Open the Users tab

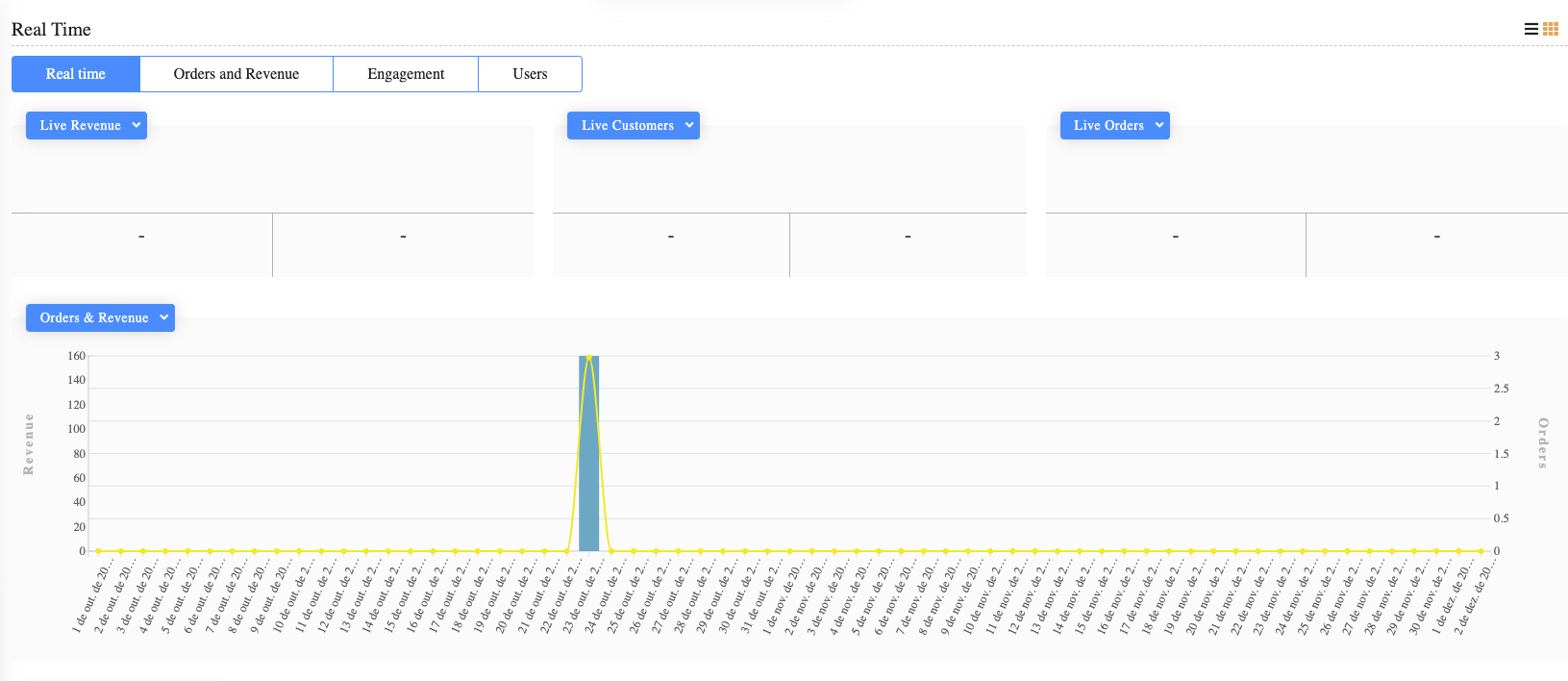click(x=530, y=74)
